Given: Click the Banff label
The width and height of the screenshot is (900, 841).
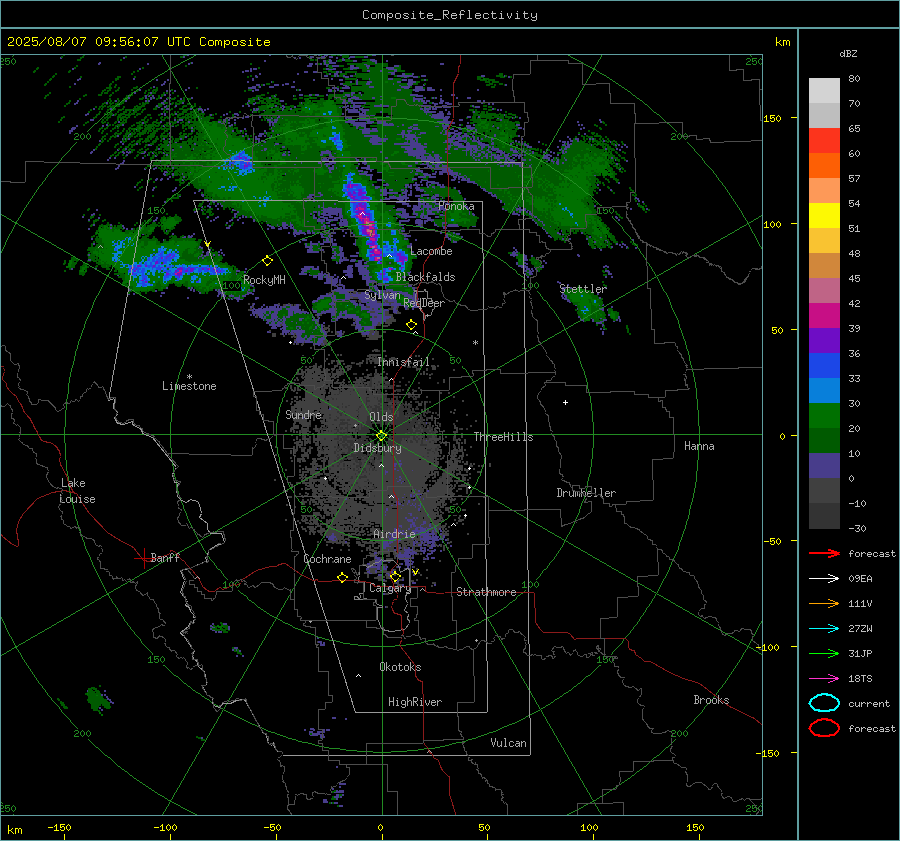Looking at the screenshot, I should [x=165, y=557].
